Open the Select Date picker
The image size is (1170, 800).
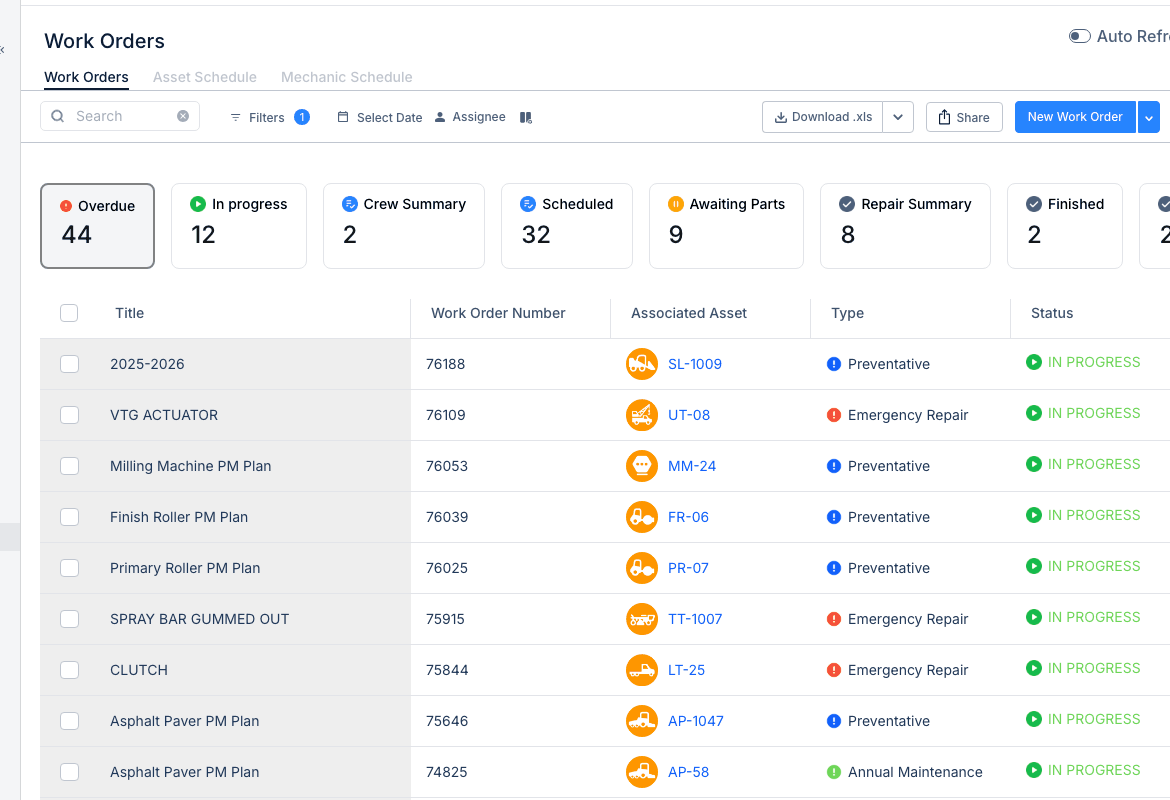pos(380,117)
